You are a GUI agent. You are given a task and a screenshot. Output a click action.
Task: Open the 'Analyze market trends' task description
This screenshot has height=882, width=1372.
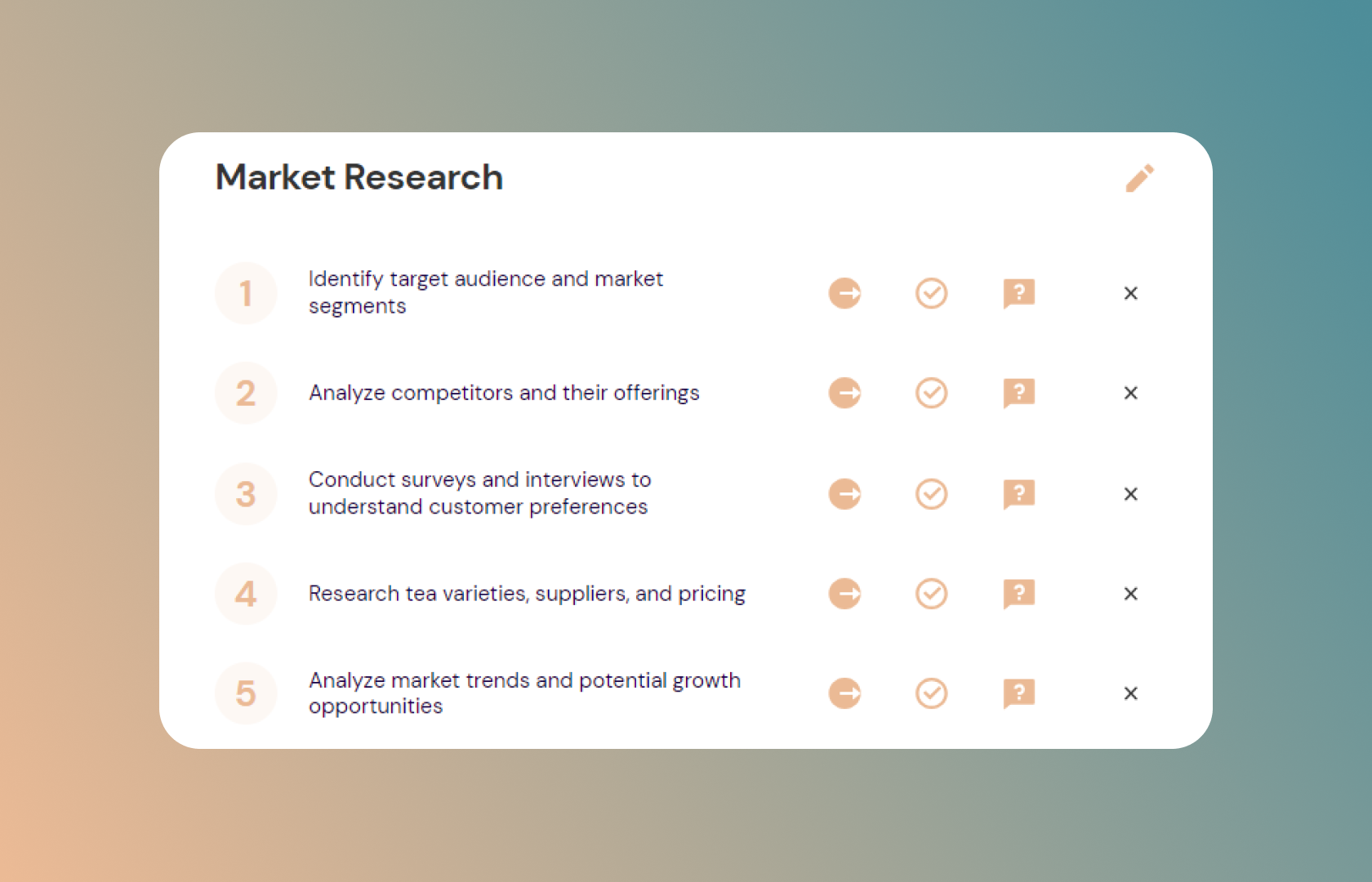point(524,693)
